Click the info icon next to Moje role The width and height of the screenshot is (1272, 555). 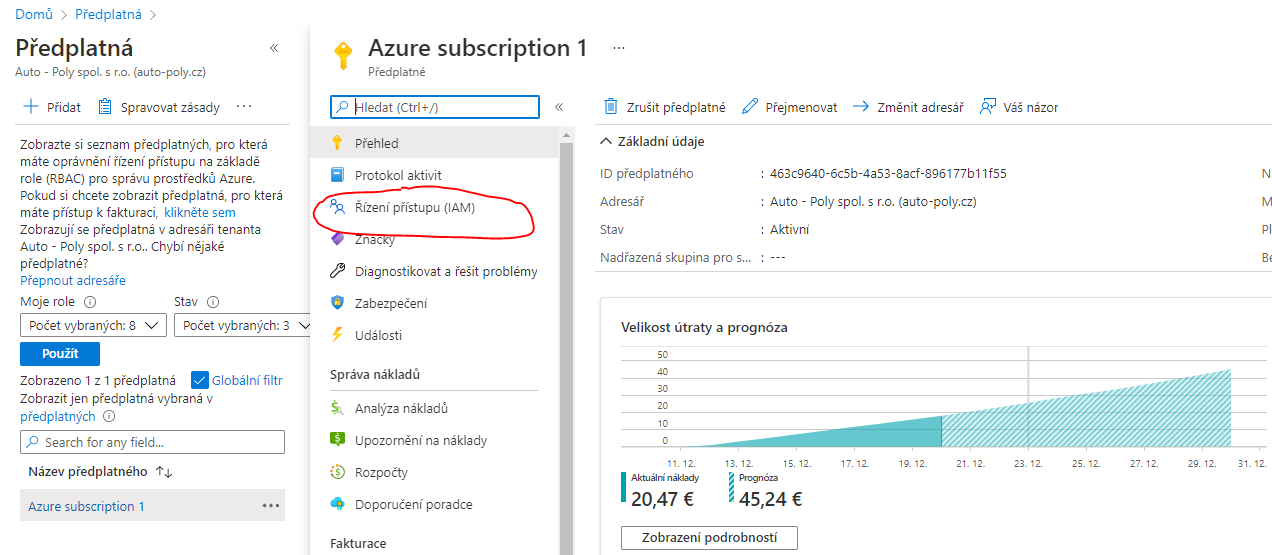(x=90, y=302)
